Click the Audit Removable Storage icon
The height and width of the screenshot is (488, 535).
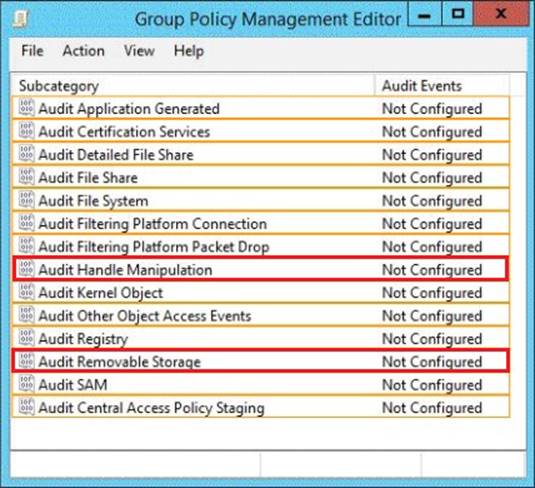(x=26, y=361)
